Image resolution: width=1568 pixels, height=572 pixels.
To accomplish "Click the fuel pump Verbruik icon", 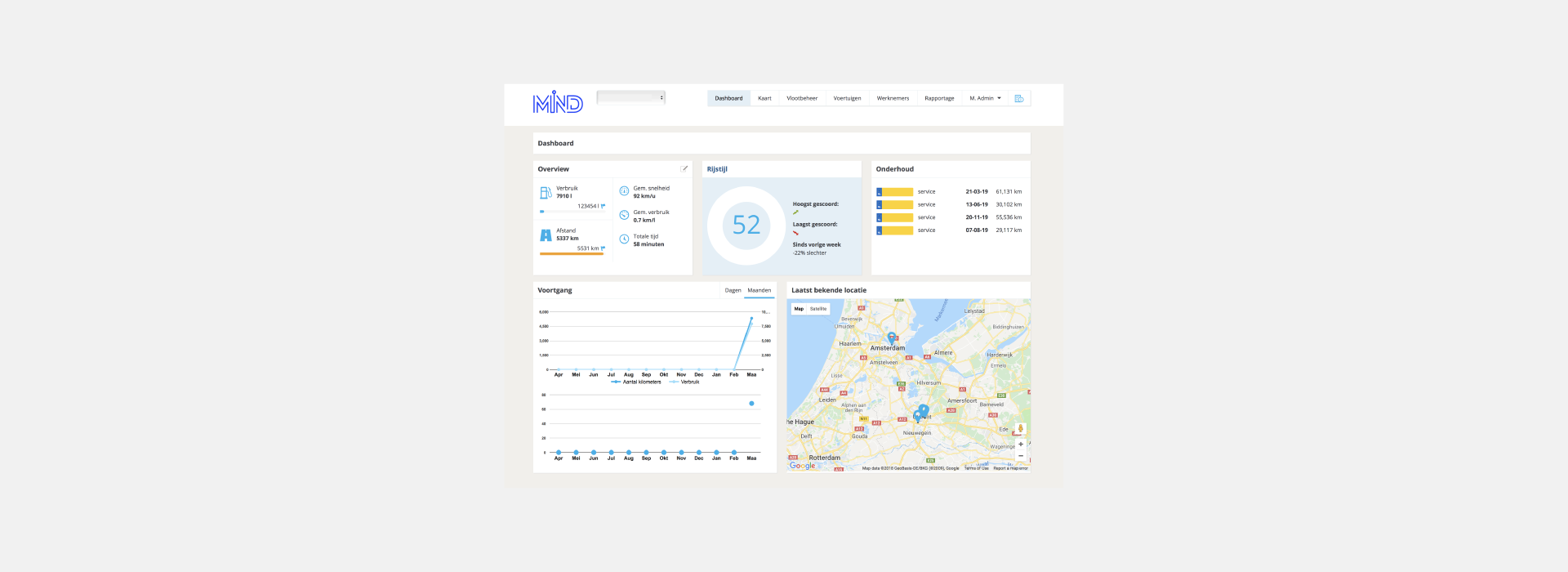I will point(546,193).
